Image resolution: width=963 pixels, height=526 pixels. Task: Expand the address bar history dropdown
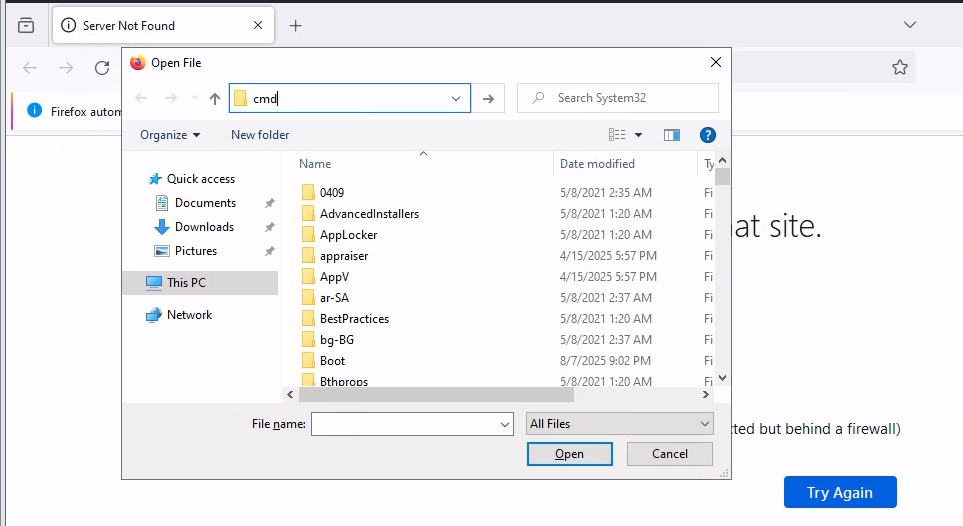tap(456, 98)
